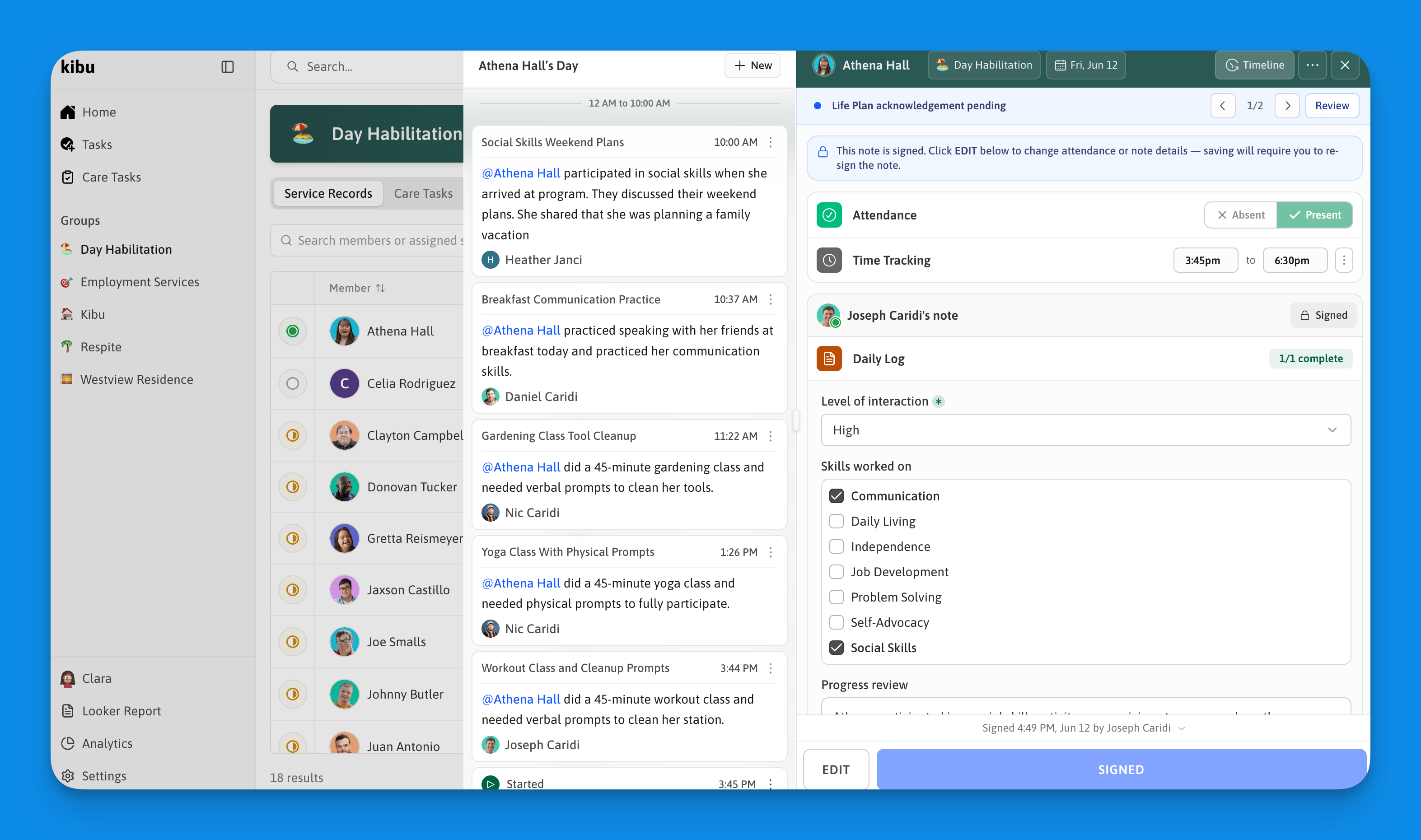The image size is (1421, 840).
Task: Click the Signed lock badge
Action: (1323, 315)
